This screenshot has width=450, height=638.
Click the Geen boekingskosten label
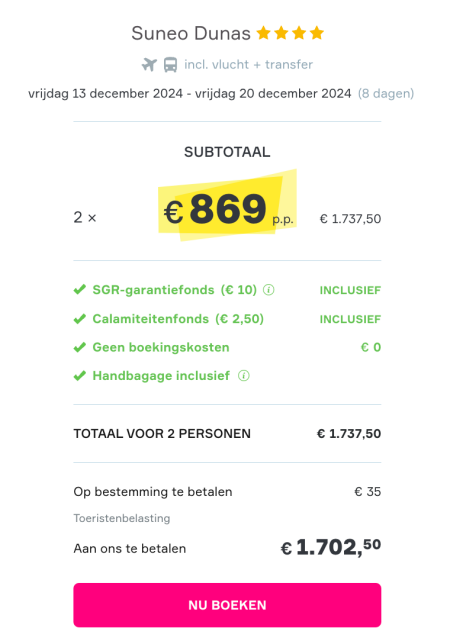tap(161, 347)
